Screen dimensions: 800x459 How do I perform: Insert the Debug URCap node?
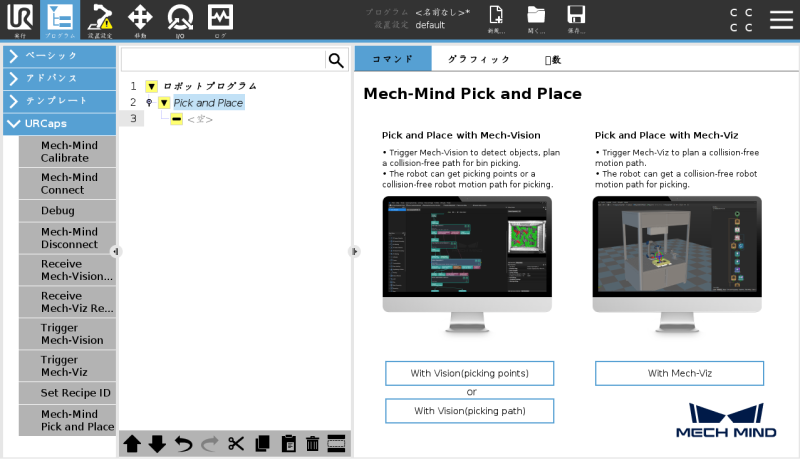67,211
